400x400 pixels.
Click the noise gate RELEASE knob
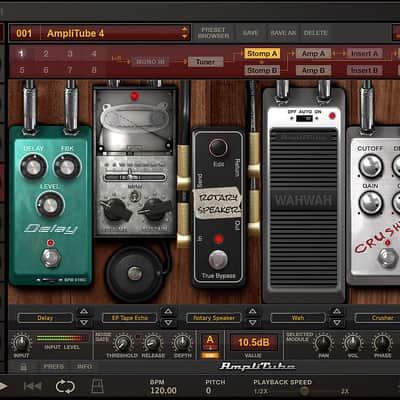click(x=153, y=342)
